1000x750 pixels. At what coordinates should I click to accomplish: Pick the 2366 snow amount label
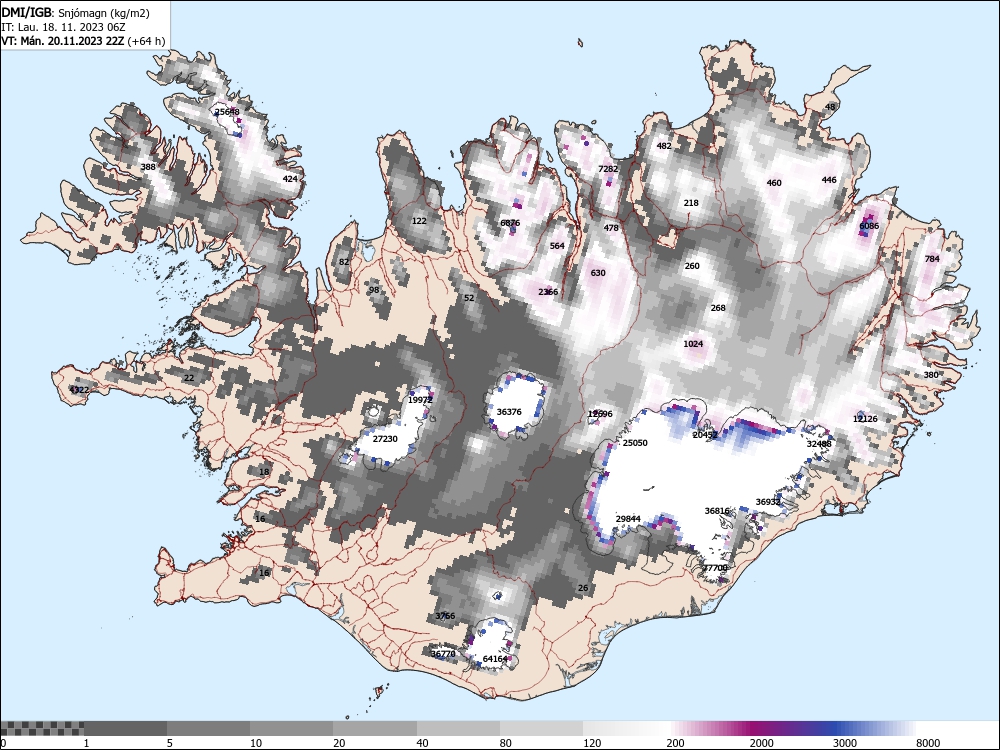tap(548, 292)
